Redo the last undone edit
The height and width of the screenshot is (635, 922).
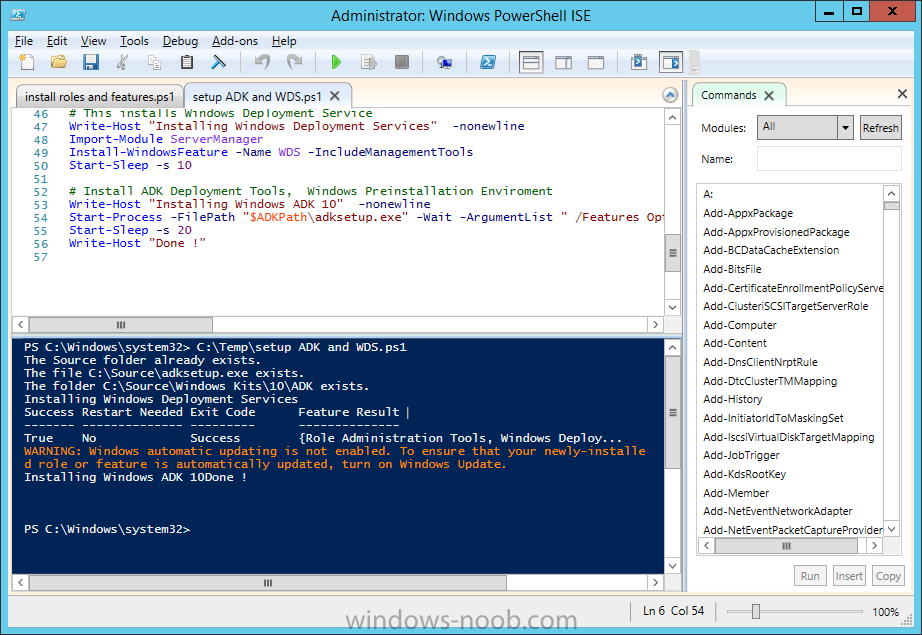tap(294, 62)
